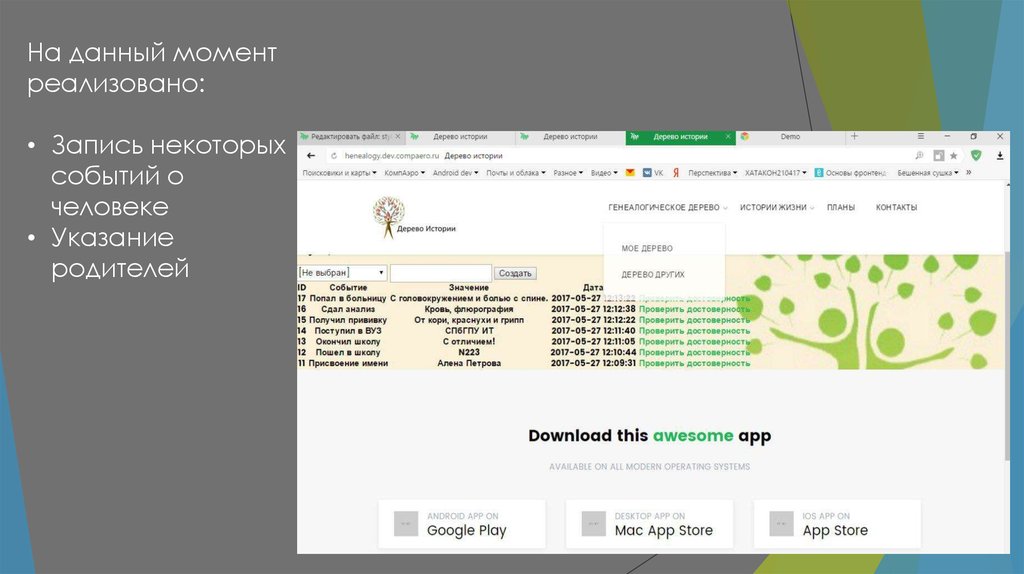
Task: Click the browser back arrow
Action: [x=311, y=156]
